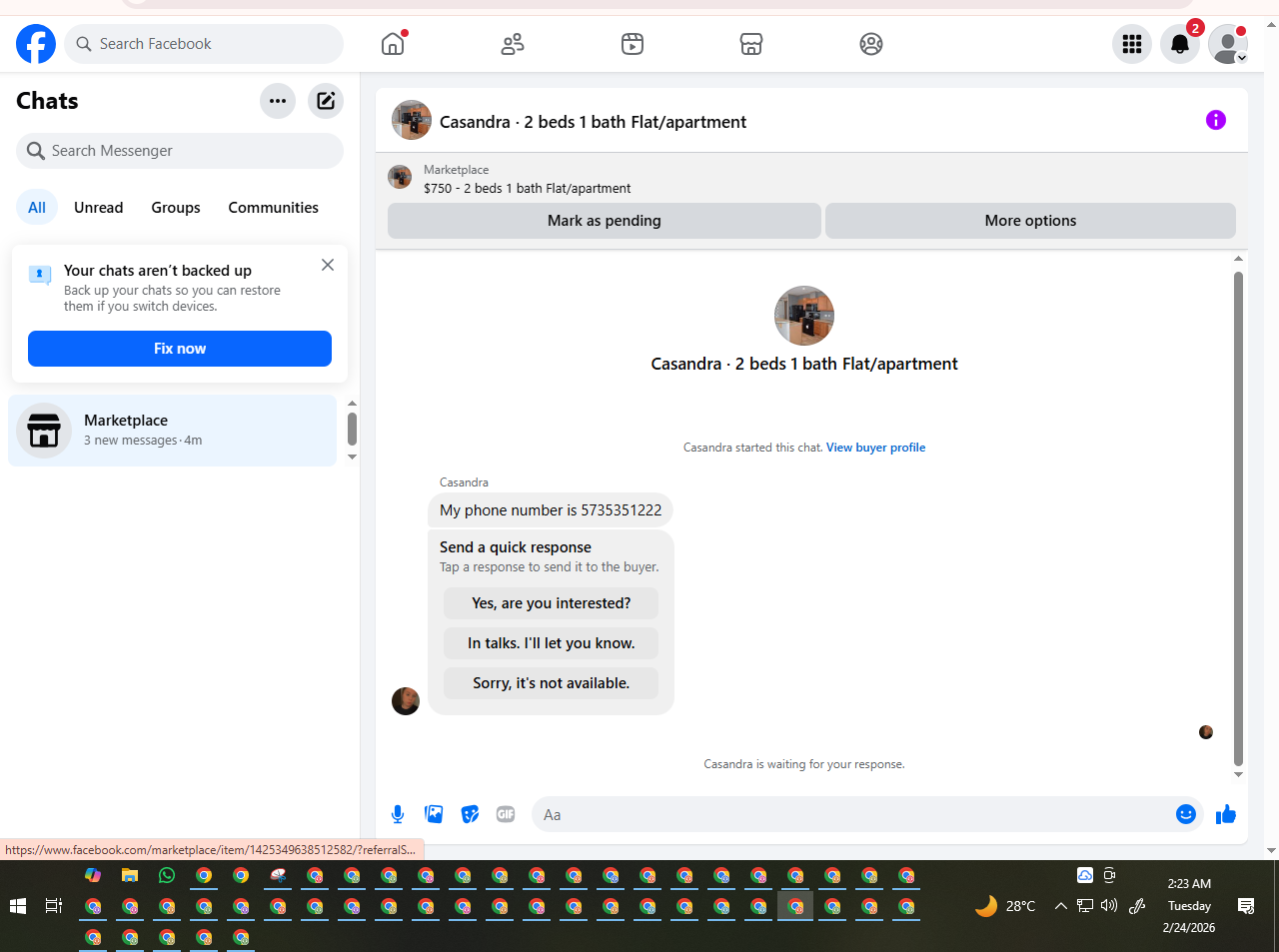Screen dimensions: 1279x952
Task: Click the Facebook logo
Action: pos(36,44)
